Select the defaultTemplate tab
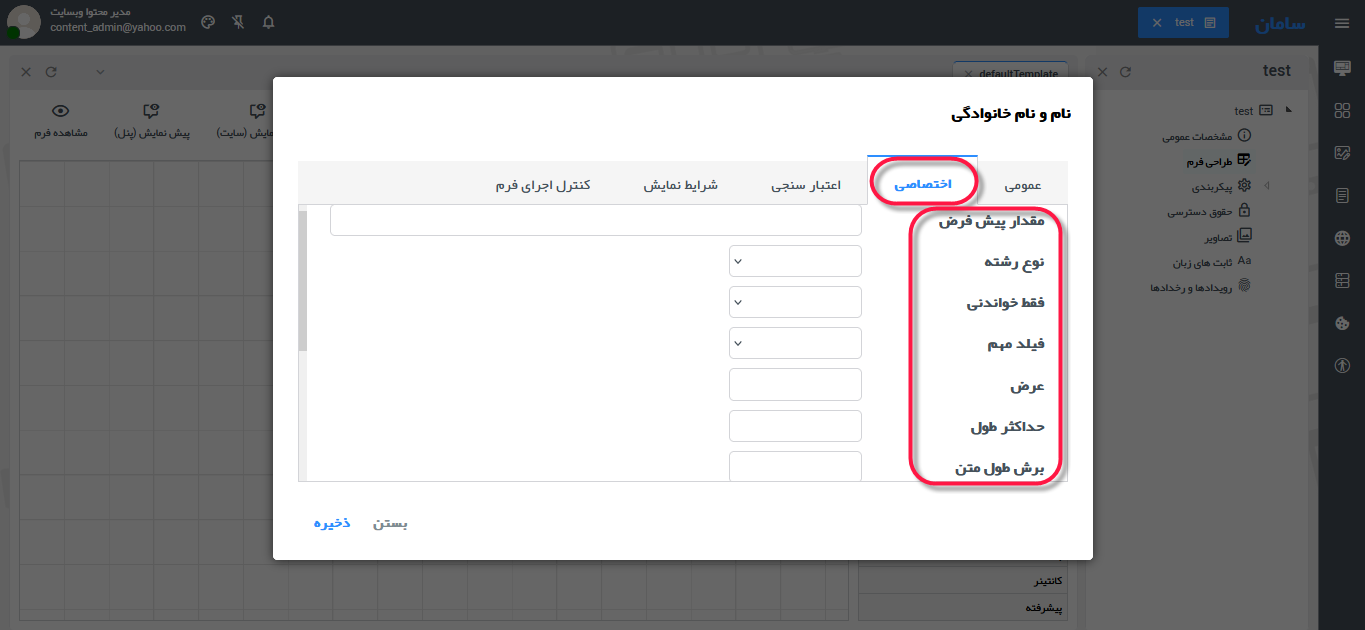Screen dimensions: 1365x630 coord(1011,75)
